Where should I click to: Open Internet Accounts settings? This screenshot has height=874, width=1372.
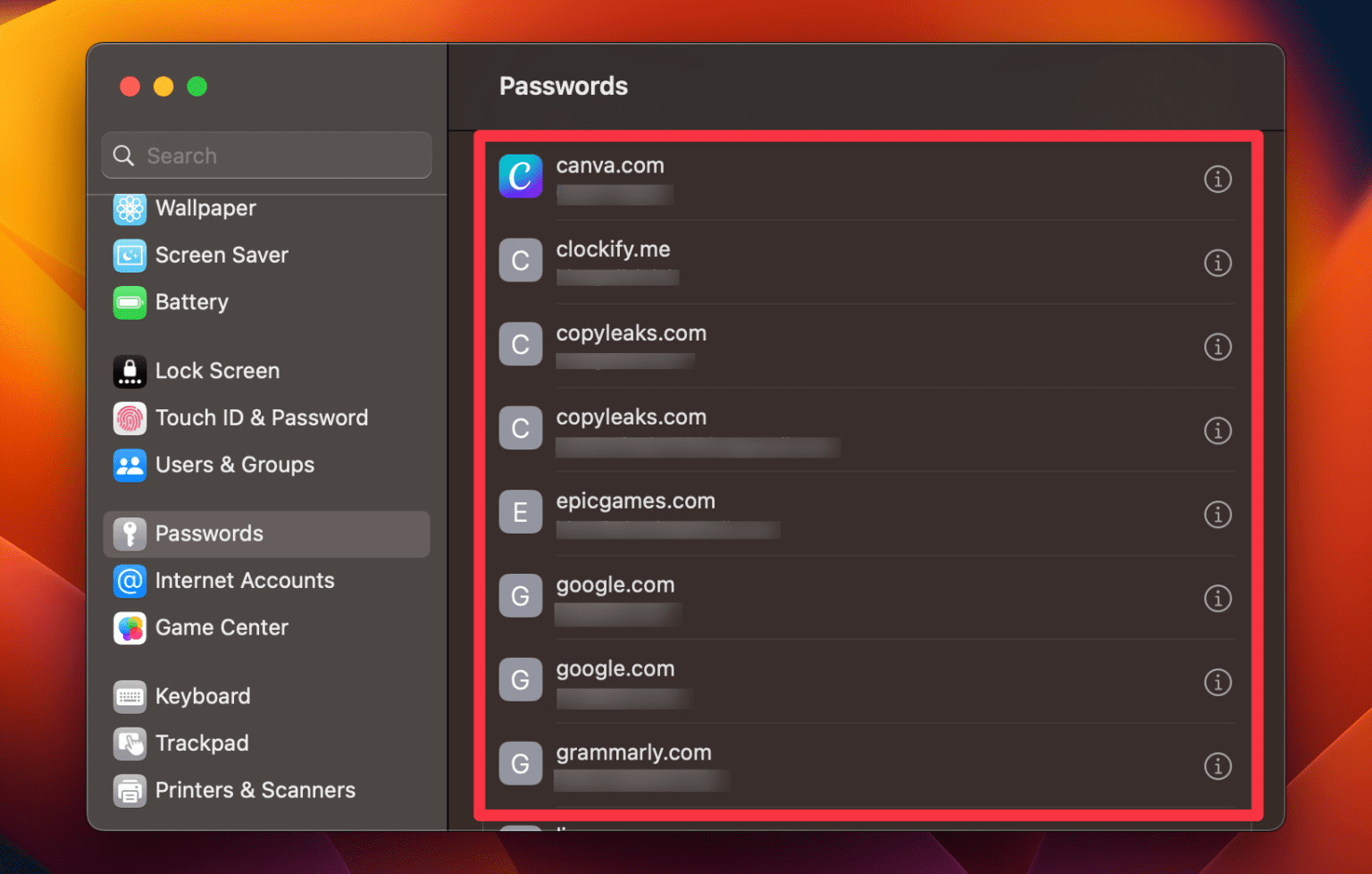click(245, 580)
